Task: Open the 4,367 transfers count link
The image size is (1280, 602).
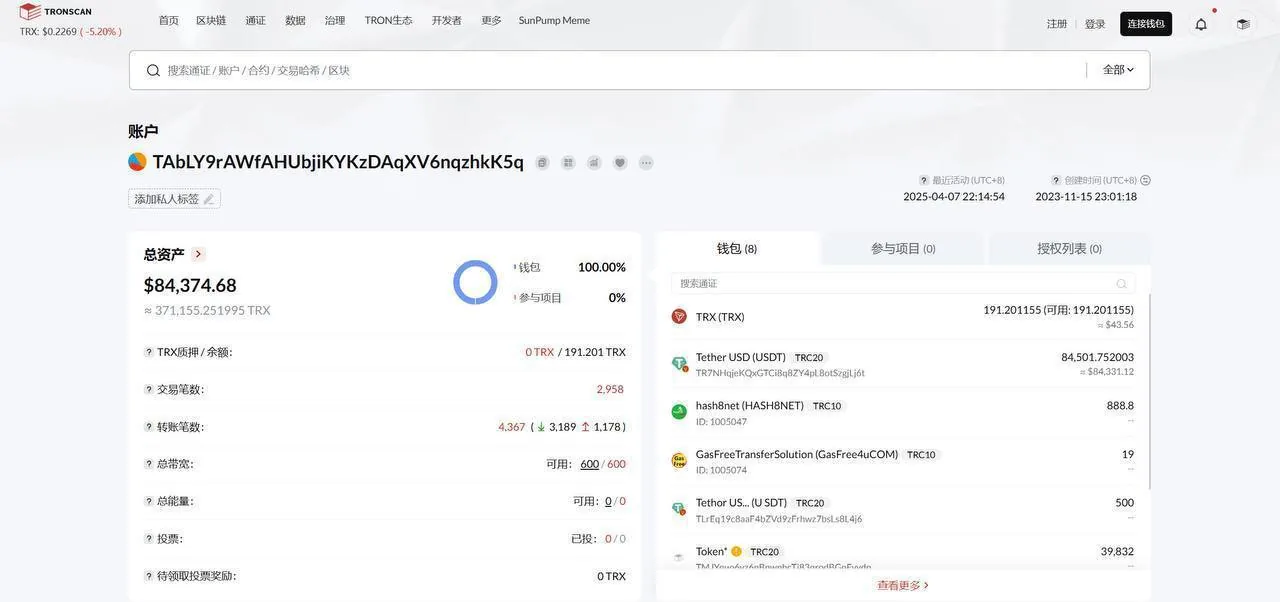Action: coord(512,427)
